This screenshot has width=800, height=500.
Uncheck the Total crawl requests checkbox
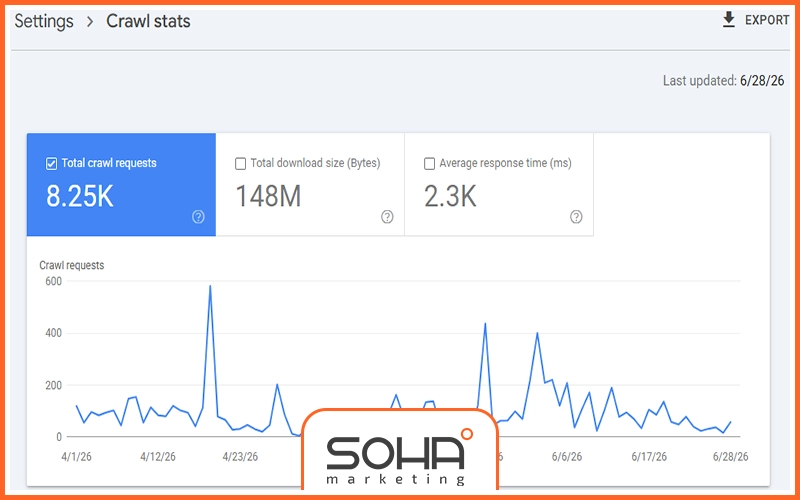52,164
